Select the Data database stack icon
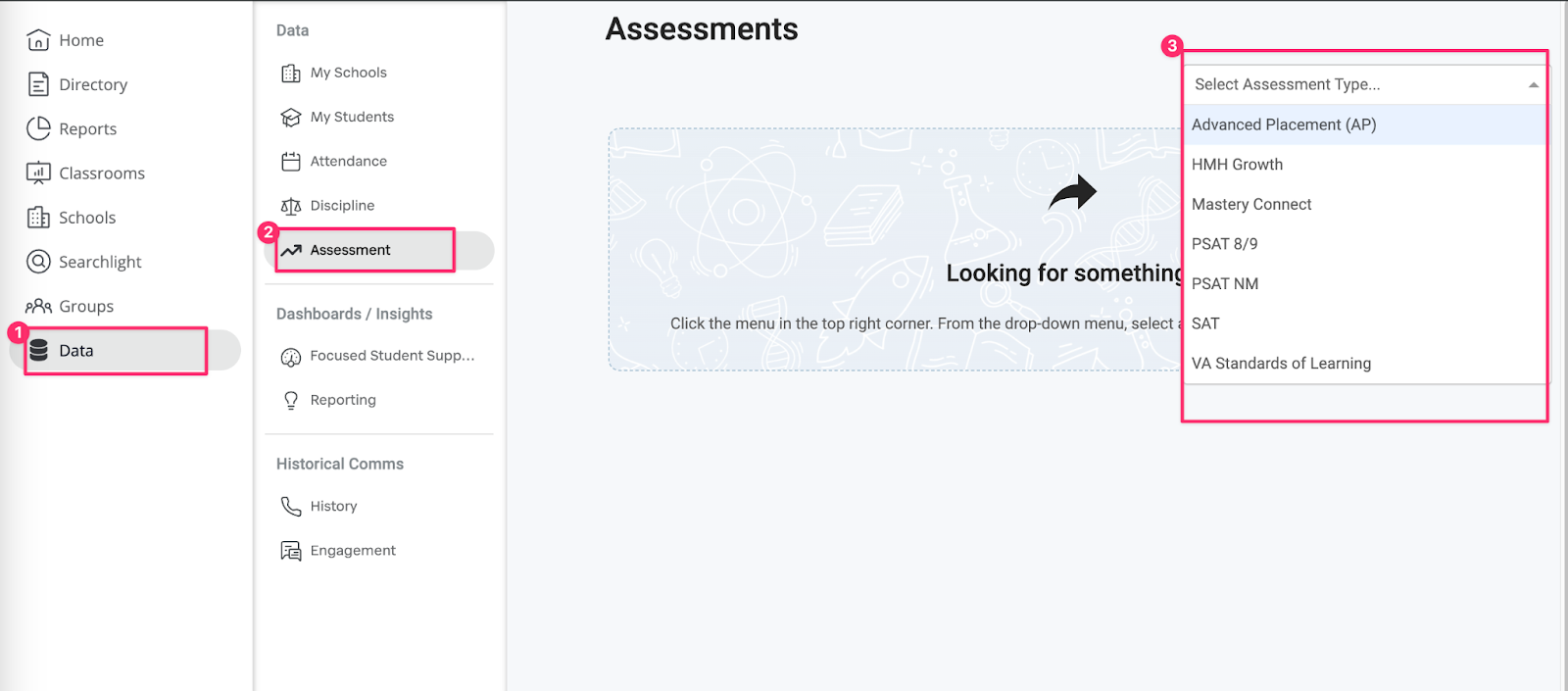The width and height of the screenshot is (1568, 691). click(x=38, y=350)
